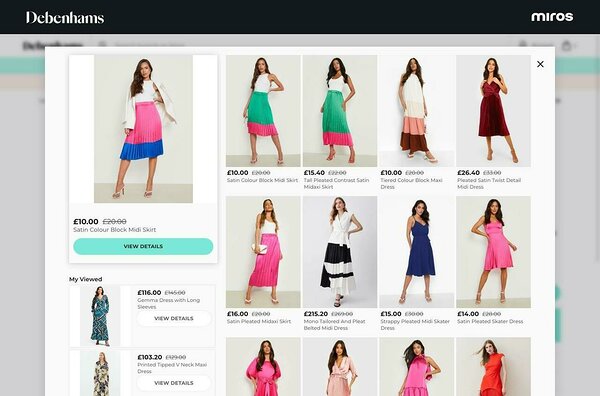Image resolution: width=600 pixels, height=396 pixels.
Task: Open the blurred shopping bag icon
Action: 566,46
